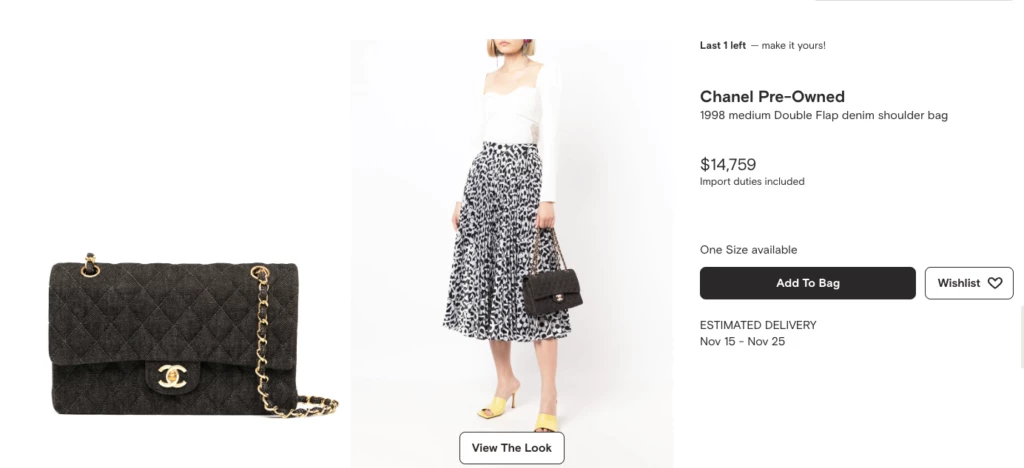The height and width of the screenshot is (468, 1024).
Task: Click the heart icon on Wishlist
Action: point(994,283)
